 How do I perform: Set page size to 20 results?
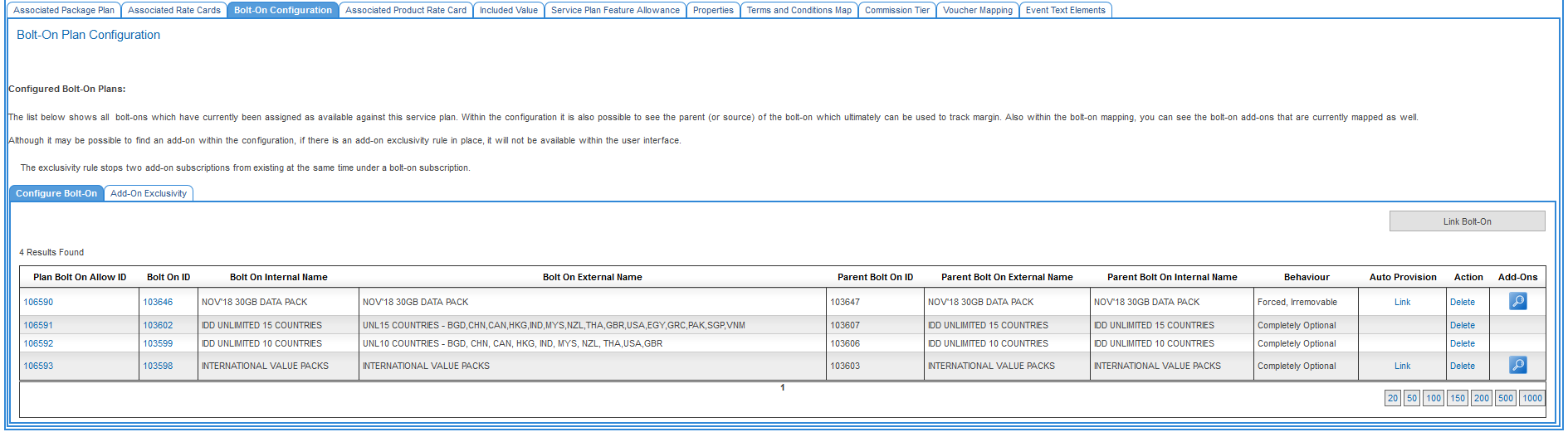(1392, 399)
